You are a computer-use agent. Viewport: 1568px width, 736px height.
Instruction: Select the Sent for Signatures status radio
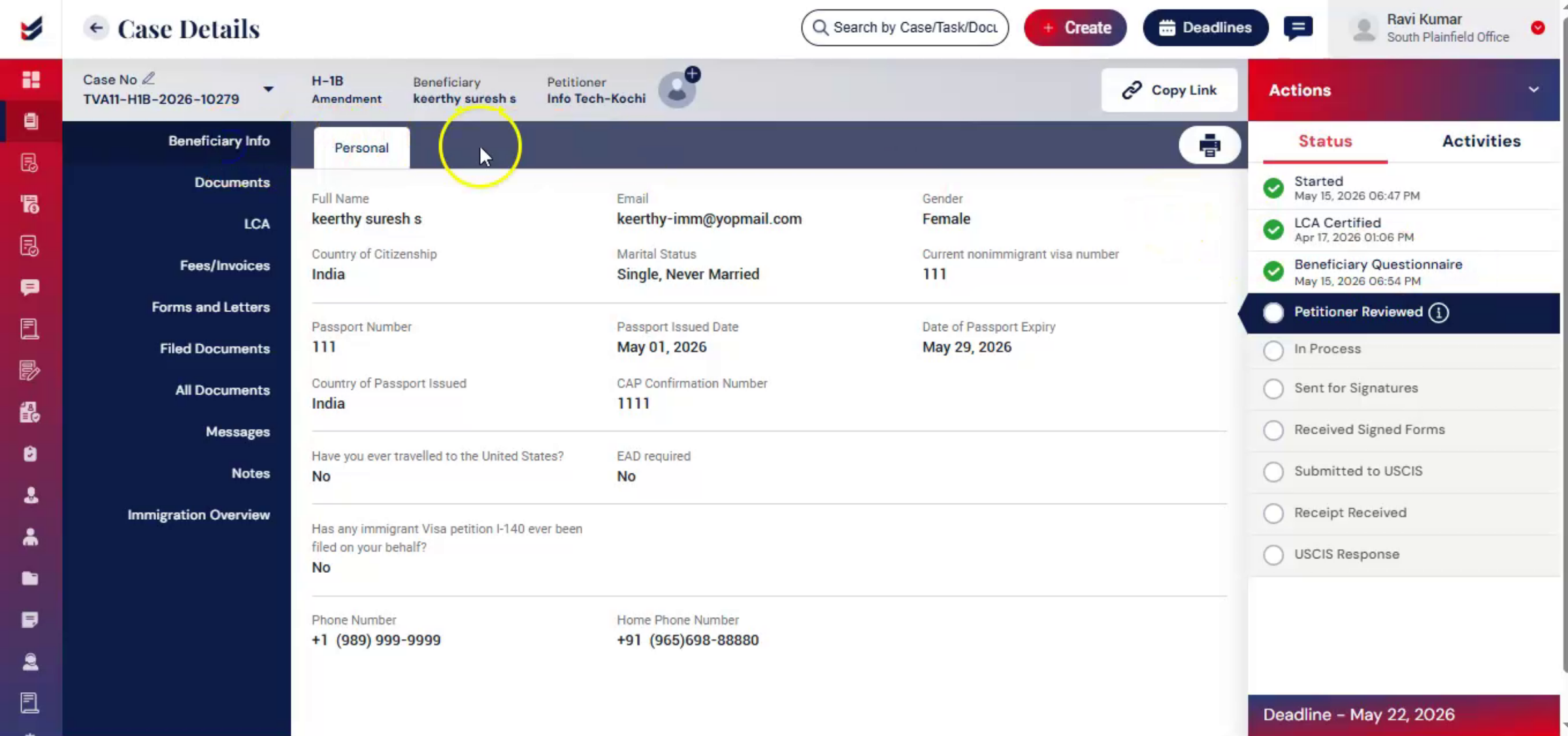point(1273,389)
